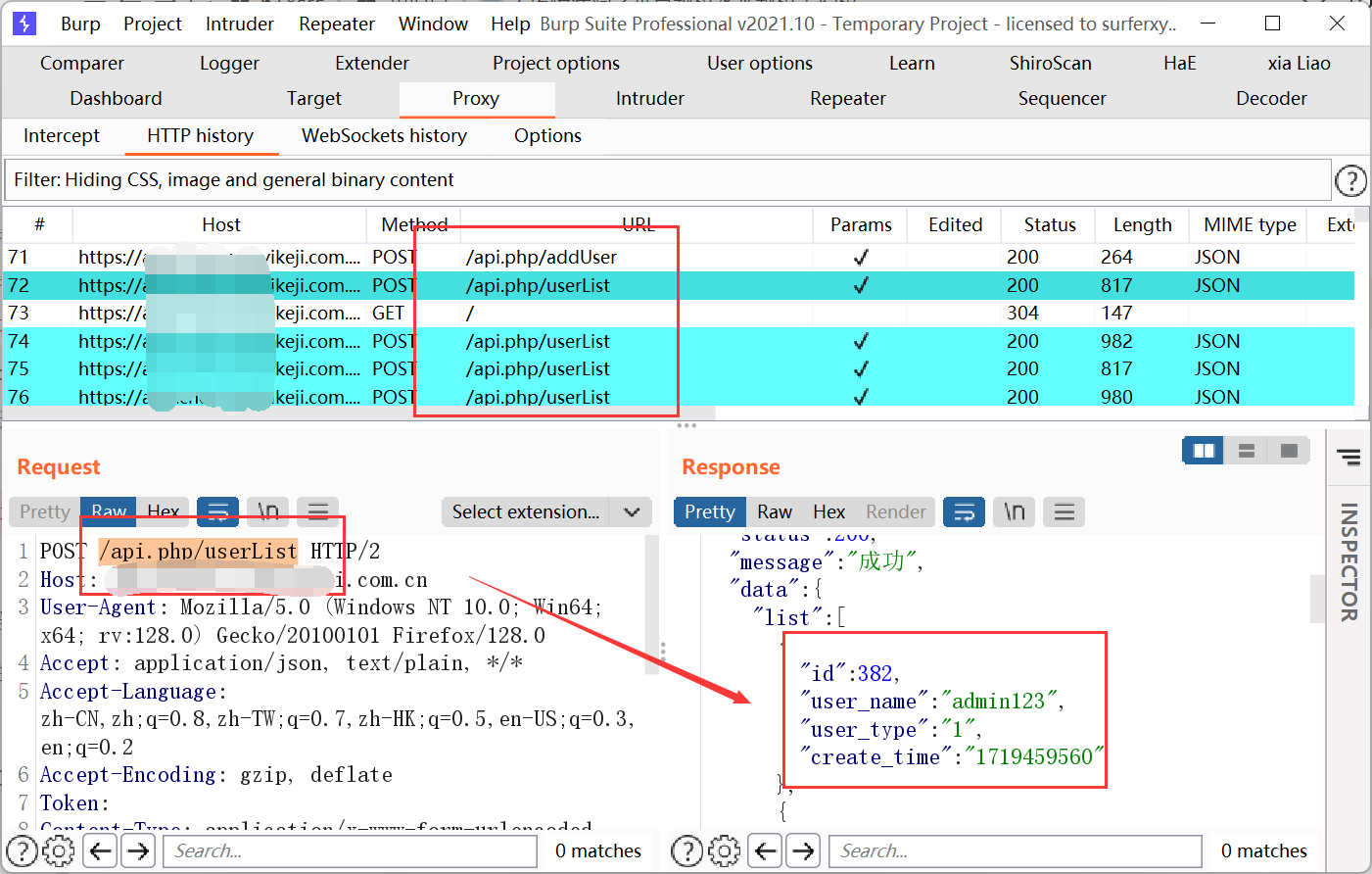Open the Intruder menu in menu bar

coord(239,24)
